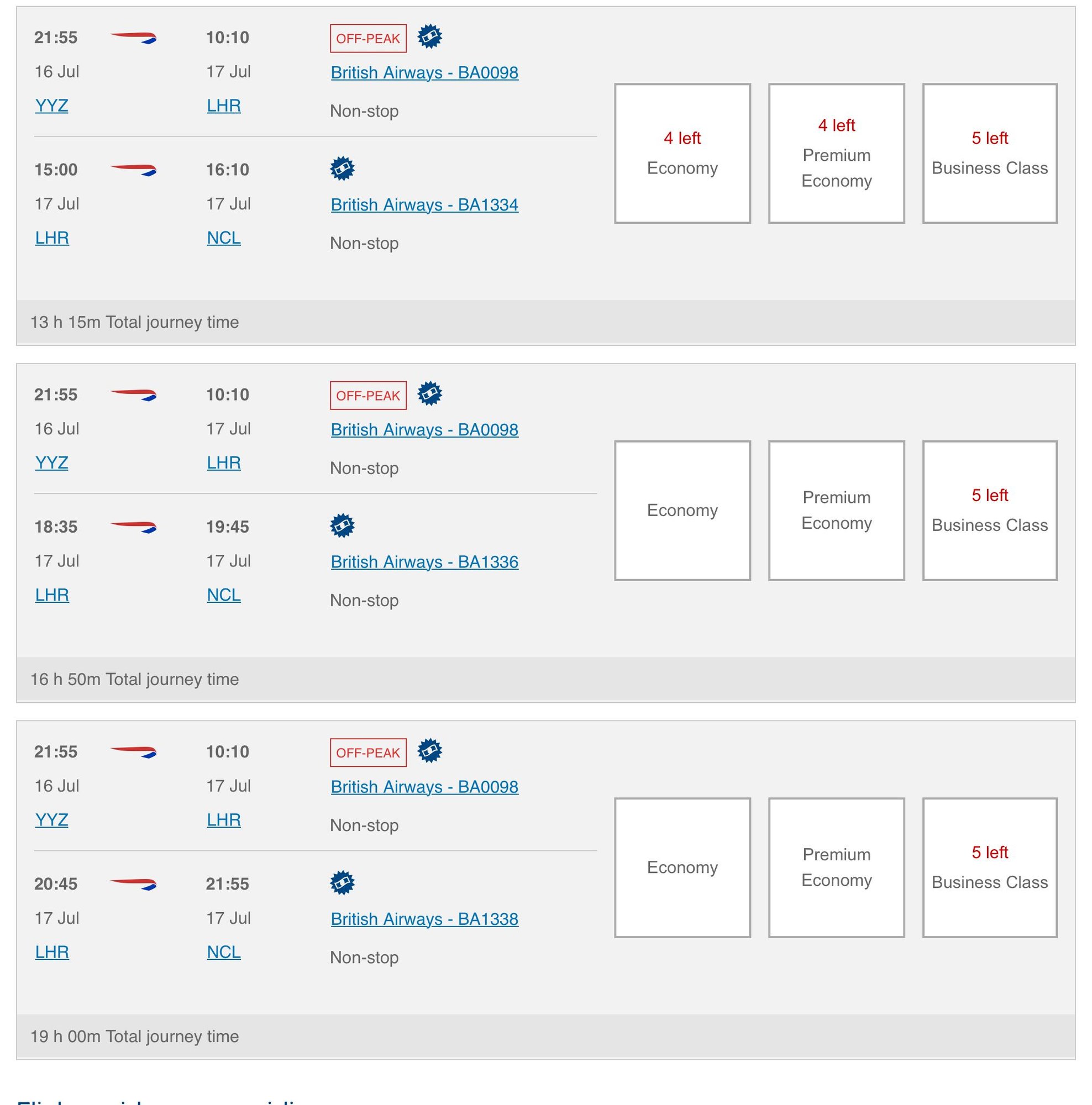The height and width of the screenshot is (1105, 1092).
Task: Click badge icon beside OFF-PEAK in 16h 50m itinerary
Action: coord(429,393)
